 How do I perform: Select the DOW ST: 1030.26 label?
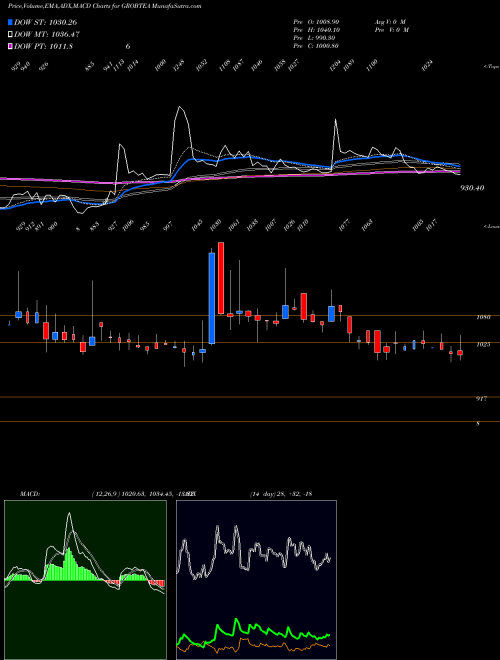pyautogui.click(x=45, y=22)
